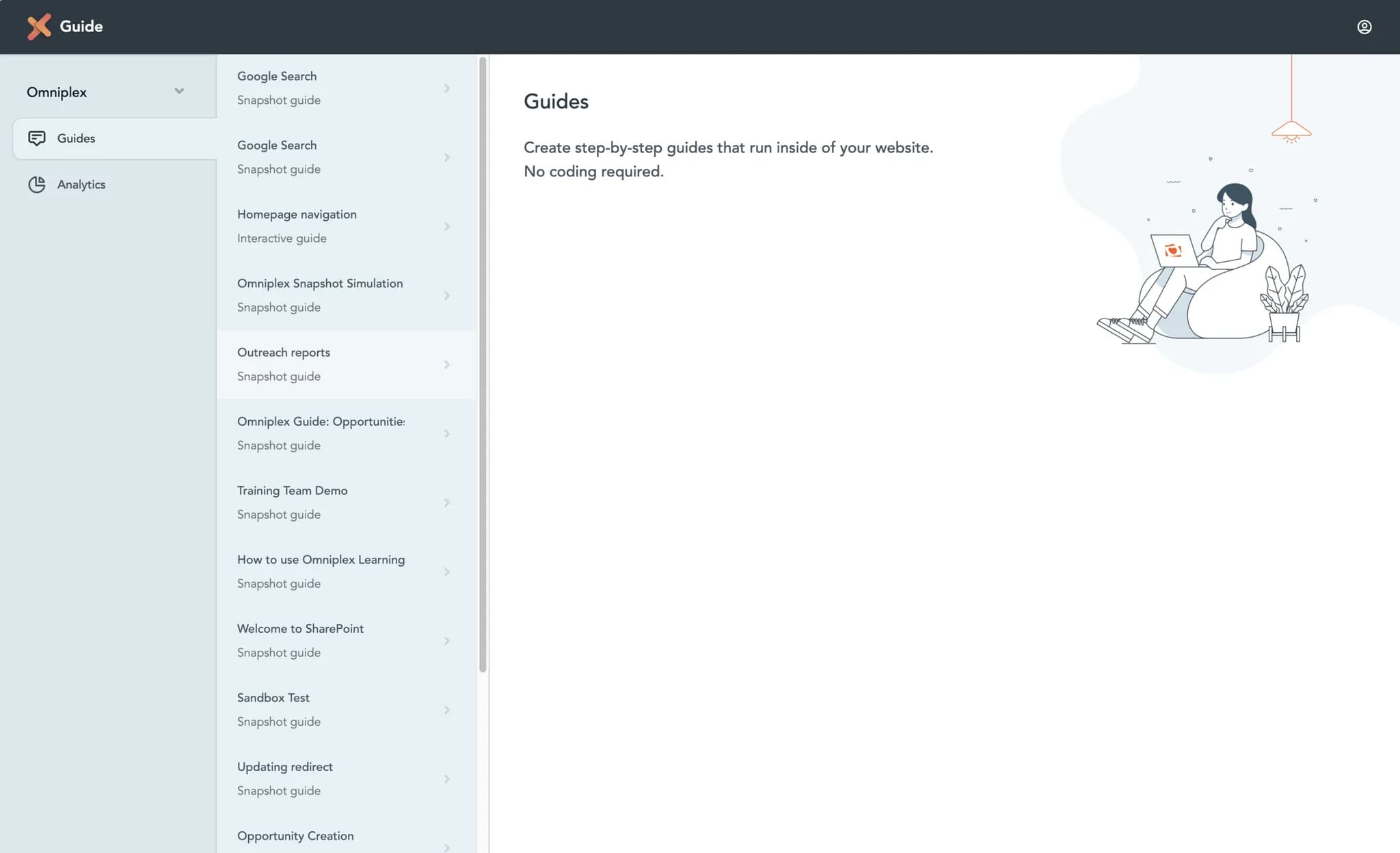The width and height of the screenshot is (1400, 853).
Task: Open chevron for Homepage navigation guide
Action: point(446,226)
